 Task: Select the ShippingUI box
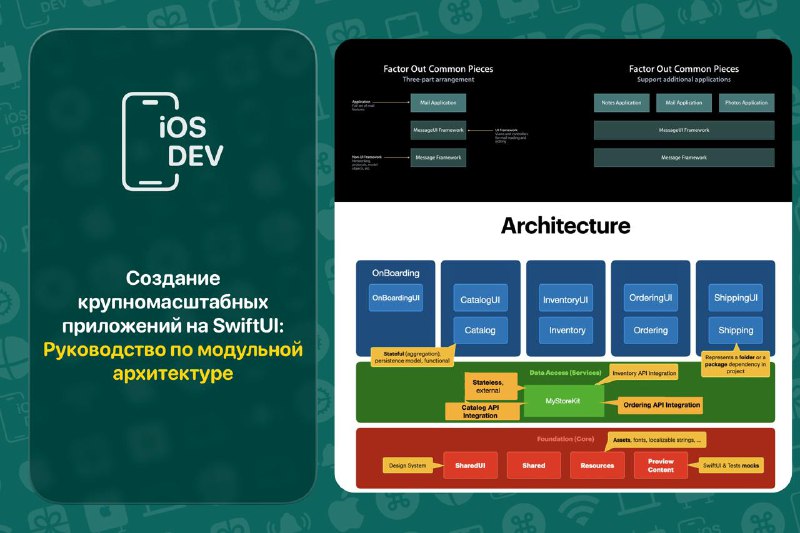click(x=736, y=298)
